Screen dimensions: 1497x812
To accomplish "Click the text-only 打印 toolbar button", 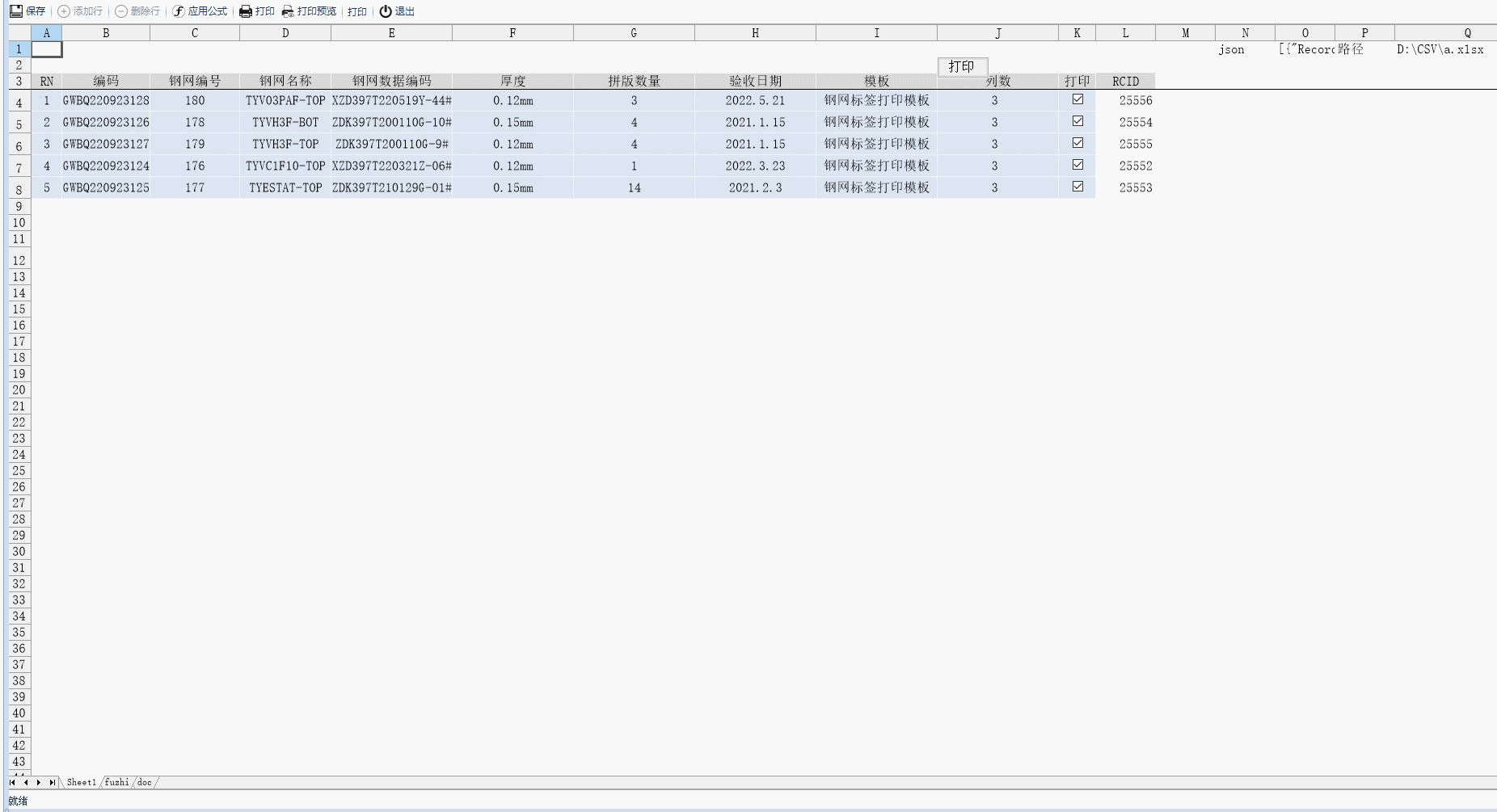I will (356, 11).
